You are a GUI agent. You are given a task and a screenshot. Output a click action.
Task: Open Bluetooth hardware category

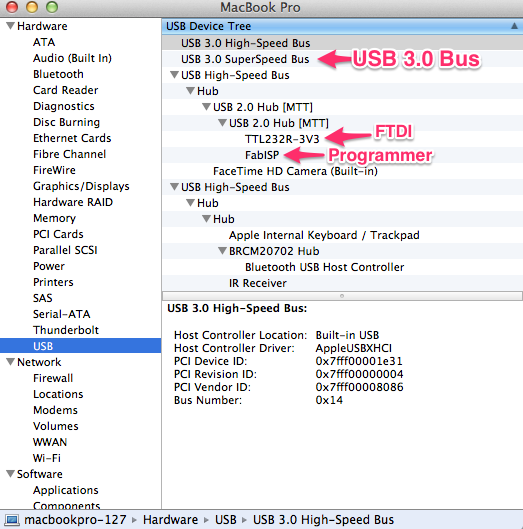click(58, 74)
